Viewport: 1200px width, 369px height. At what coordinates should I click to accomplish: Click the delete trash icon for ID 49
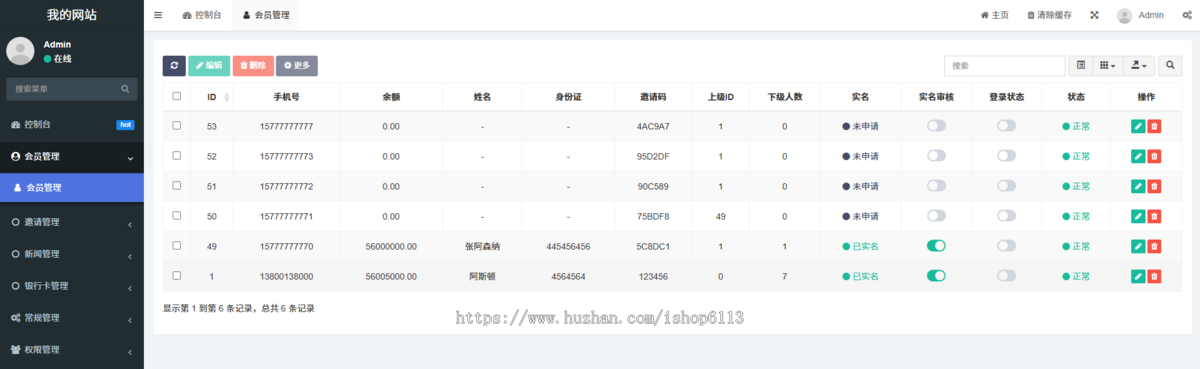coord(1154,246)
